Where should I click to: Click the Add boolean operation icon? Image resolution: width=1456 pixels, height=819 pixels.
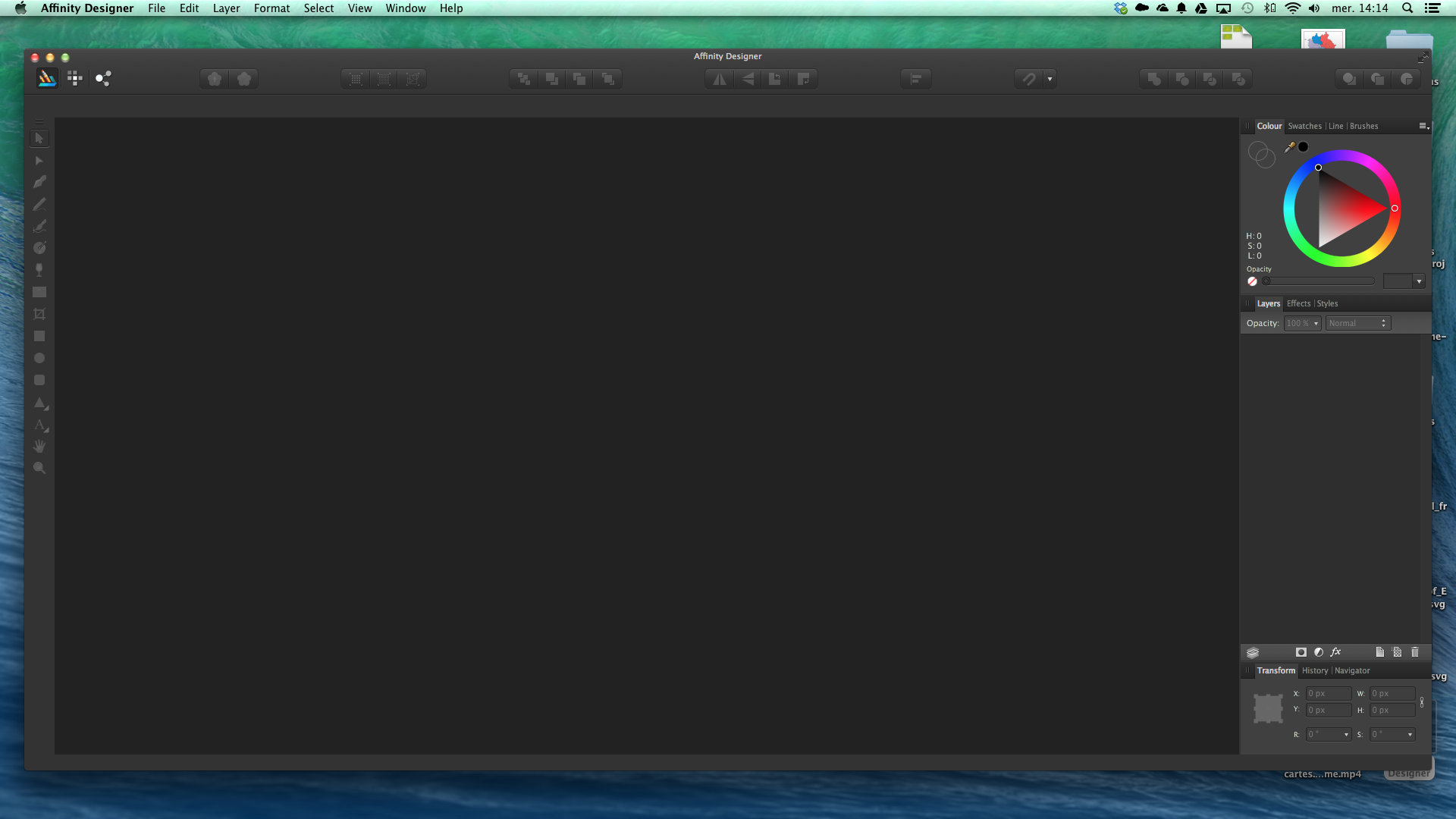(1154, 79)
